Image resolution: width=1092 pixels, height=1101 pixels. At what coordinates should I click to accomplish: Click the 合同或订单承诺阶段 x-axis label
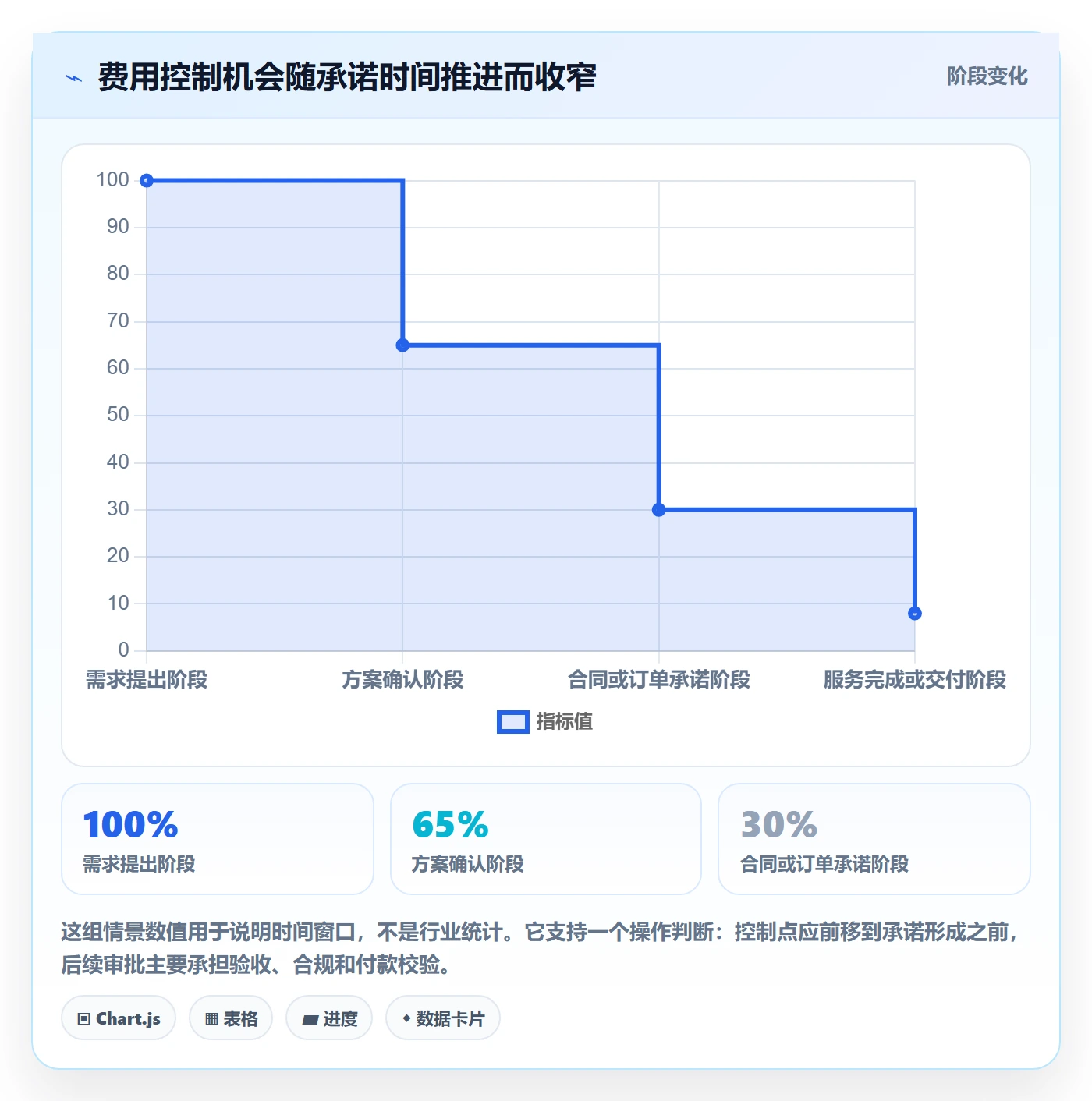click(x=659, y=680)
